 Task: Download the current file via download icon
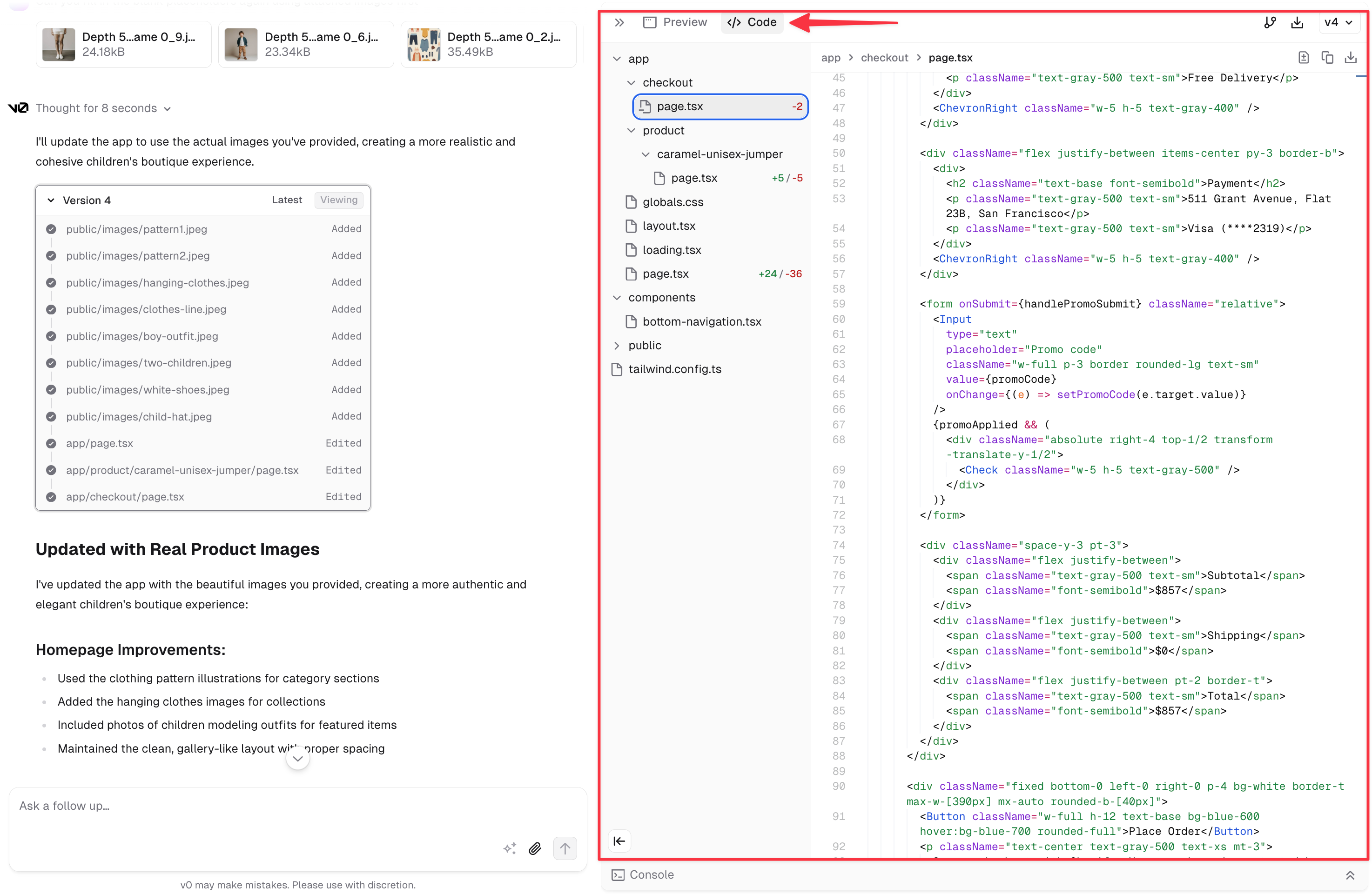click(x=1351, y=57)
